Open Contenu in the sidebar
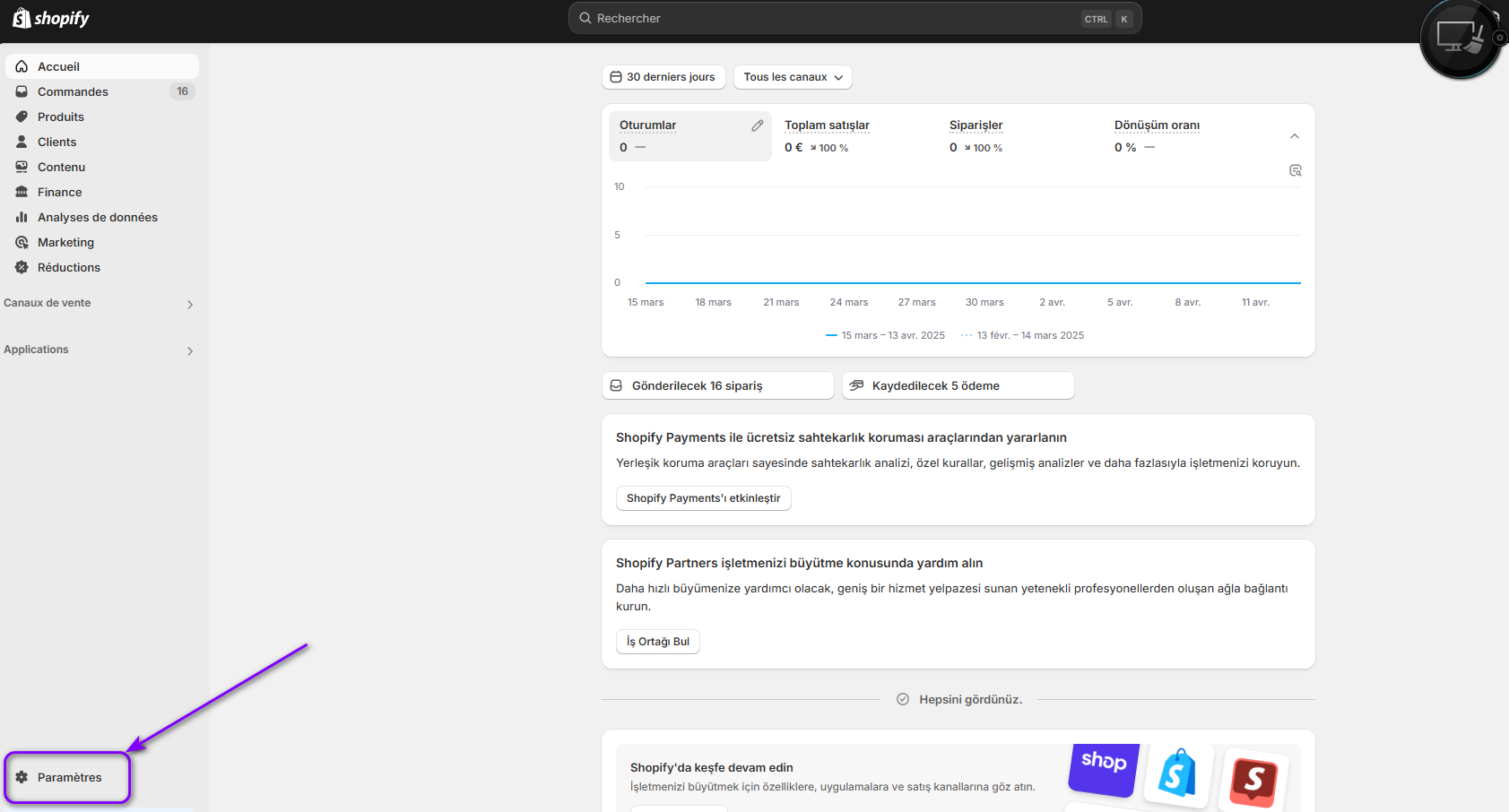Image resolution: width=1509 pixels, height=812 pixels. click(x=102, y=167)
